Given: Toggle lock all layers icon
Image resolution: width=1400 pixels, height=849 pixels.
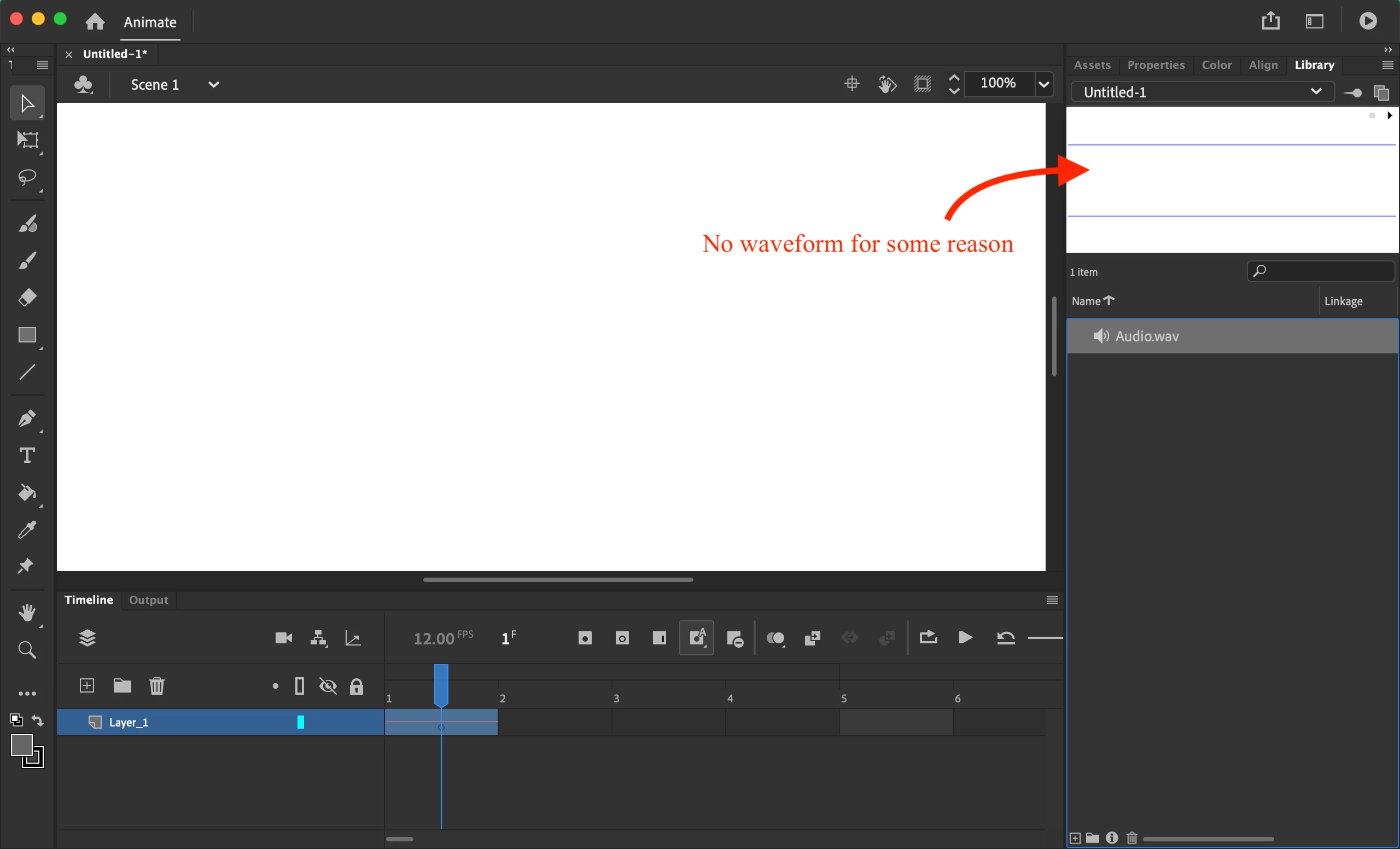Looking at the screenshot, I should (356, 687).
